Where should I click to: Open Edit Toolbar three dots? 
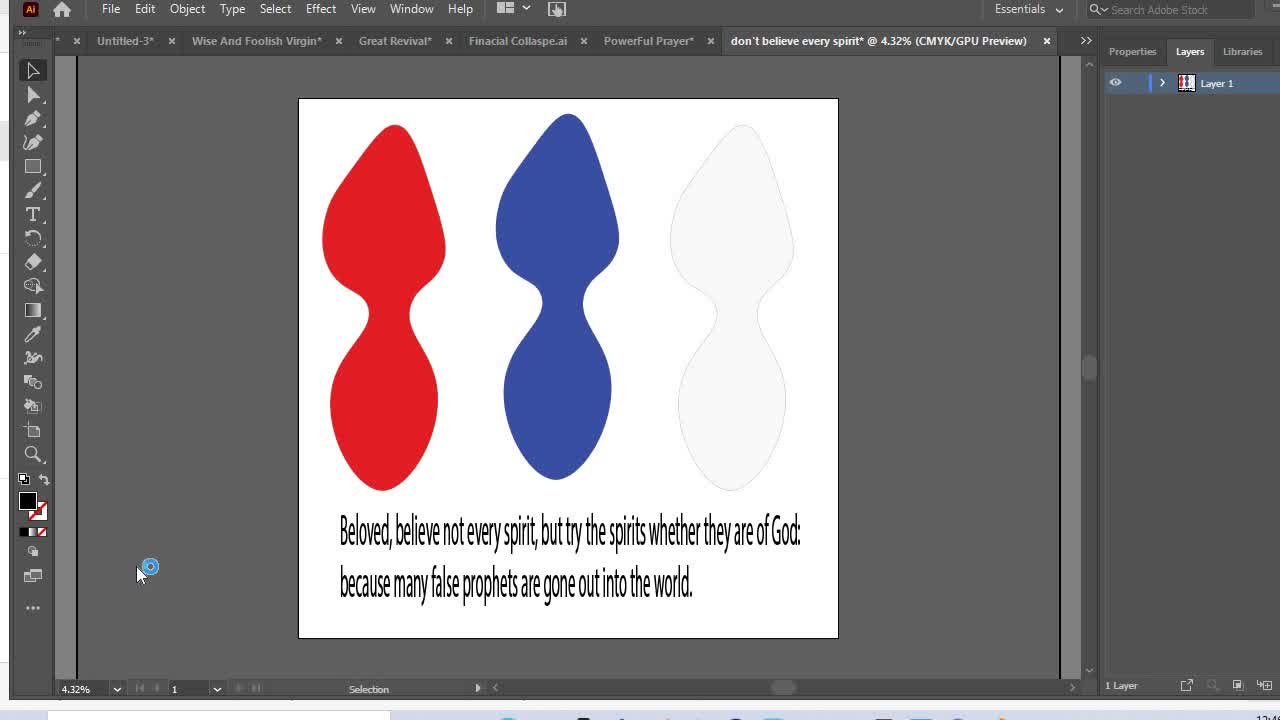click(33, 608)
